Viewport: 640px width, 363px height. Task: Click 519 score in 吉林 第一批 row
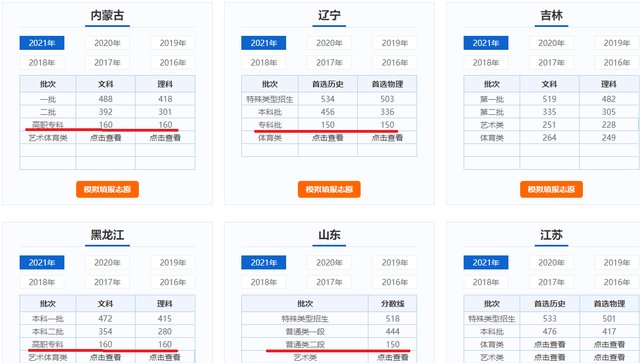coord(549,99)
